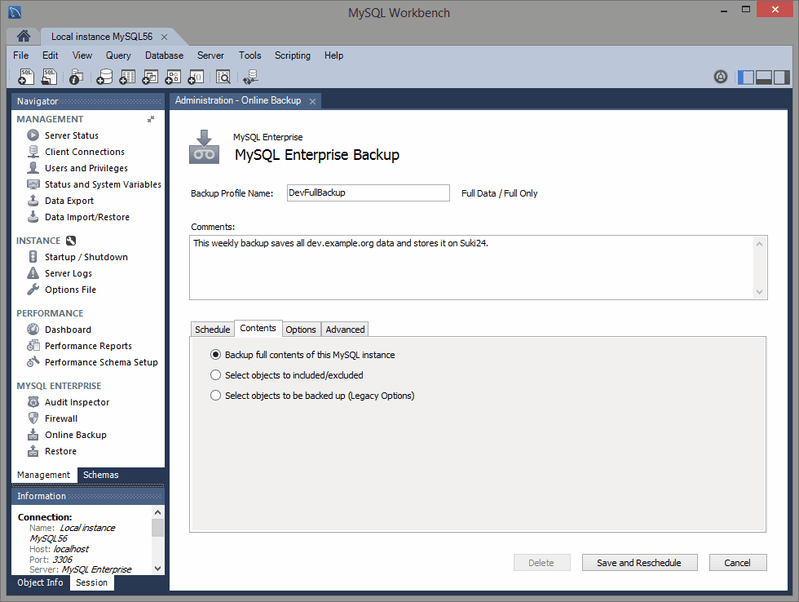Switch to the Schedule tab

point(212,329)
